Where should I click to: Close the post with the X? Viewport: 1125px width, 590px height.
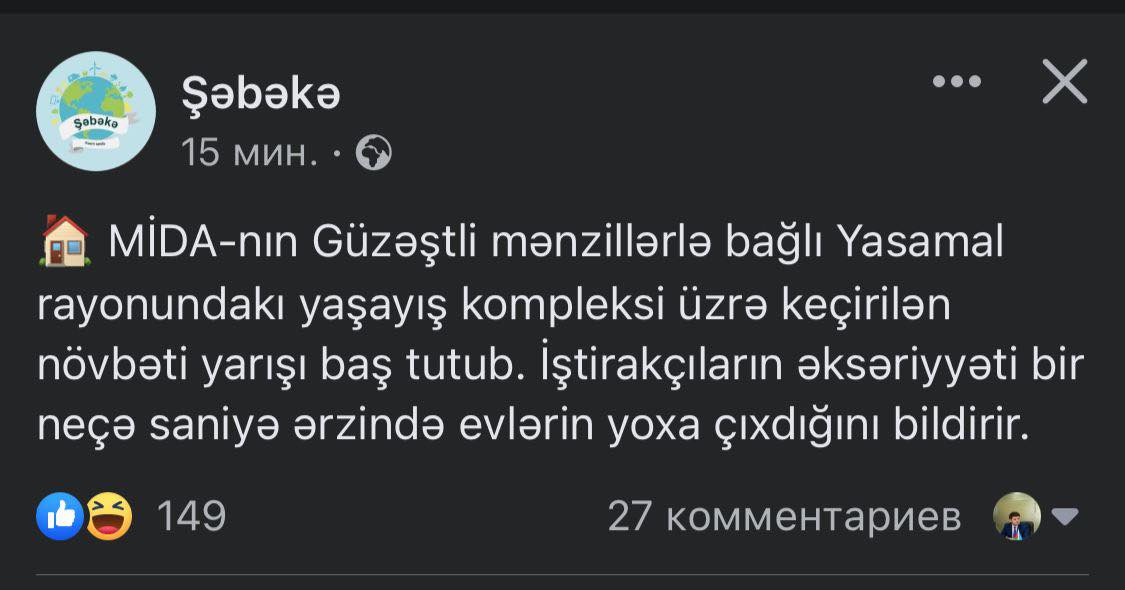click(x=1064, y=82)
